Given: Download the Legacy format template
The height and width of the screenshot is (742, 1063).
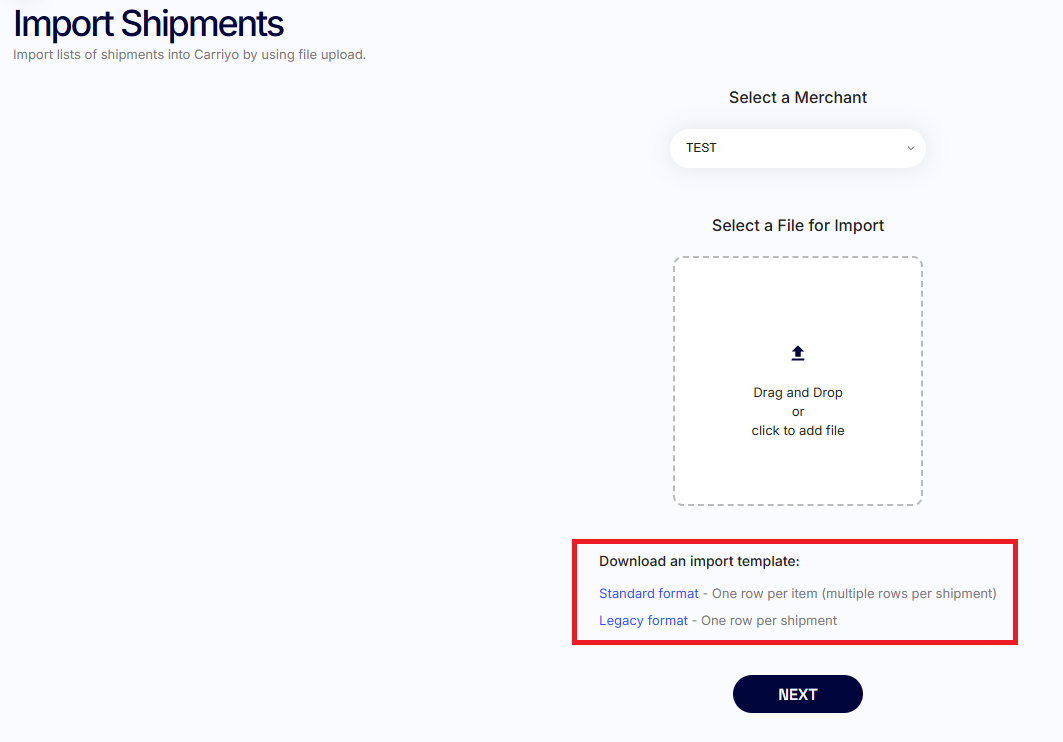Looking at the screenshot, I should (x=643, y=621).
